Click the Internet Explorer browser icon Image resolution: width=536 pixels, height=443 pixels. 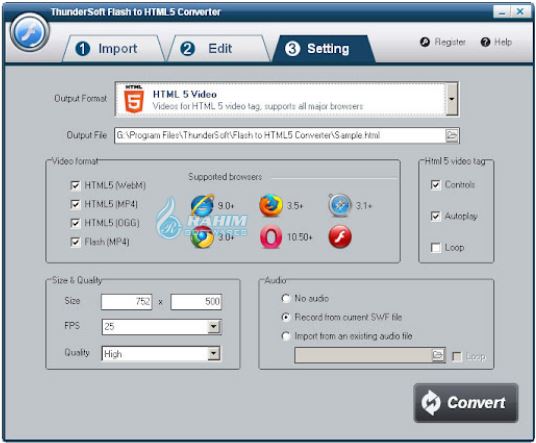tap(202, 205)
